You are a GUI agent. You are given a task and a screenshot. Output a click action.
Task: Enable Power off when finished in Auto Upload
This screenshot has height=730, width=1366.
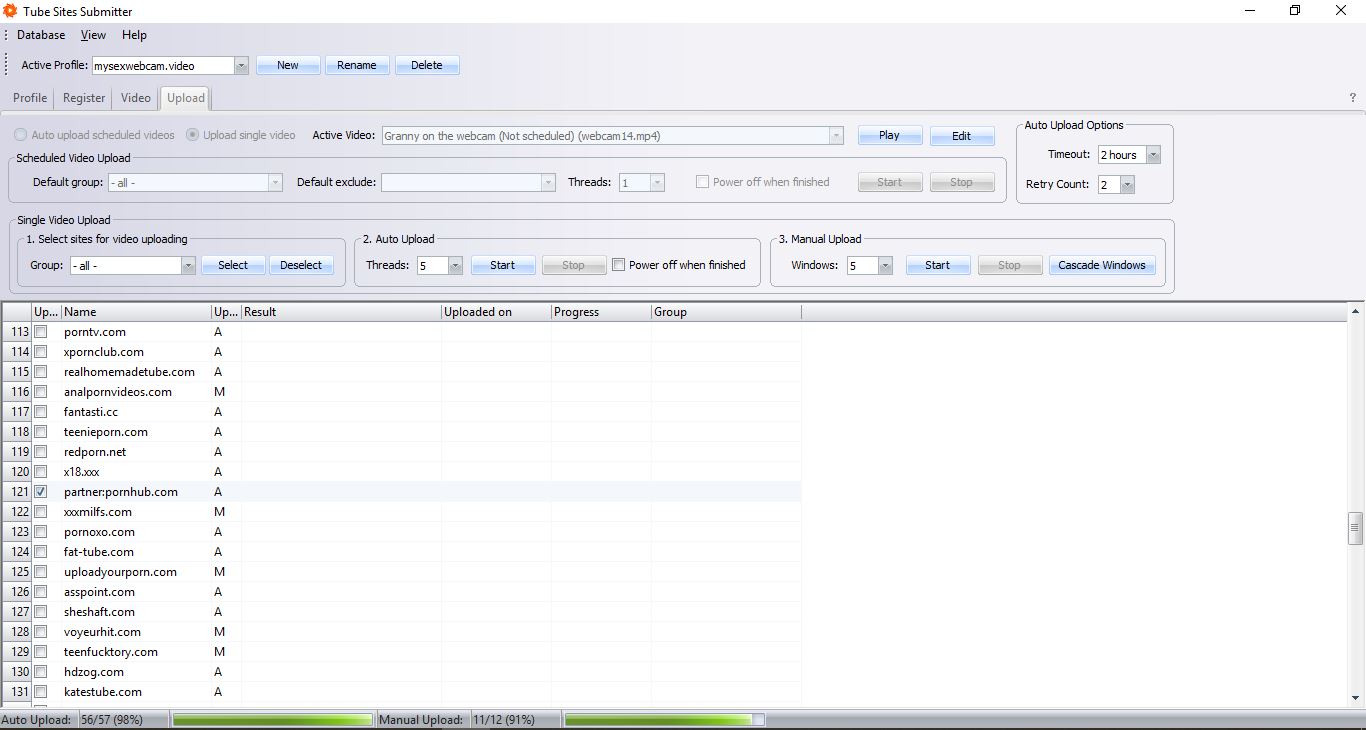click(619, 265)
